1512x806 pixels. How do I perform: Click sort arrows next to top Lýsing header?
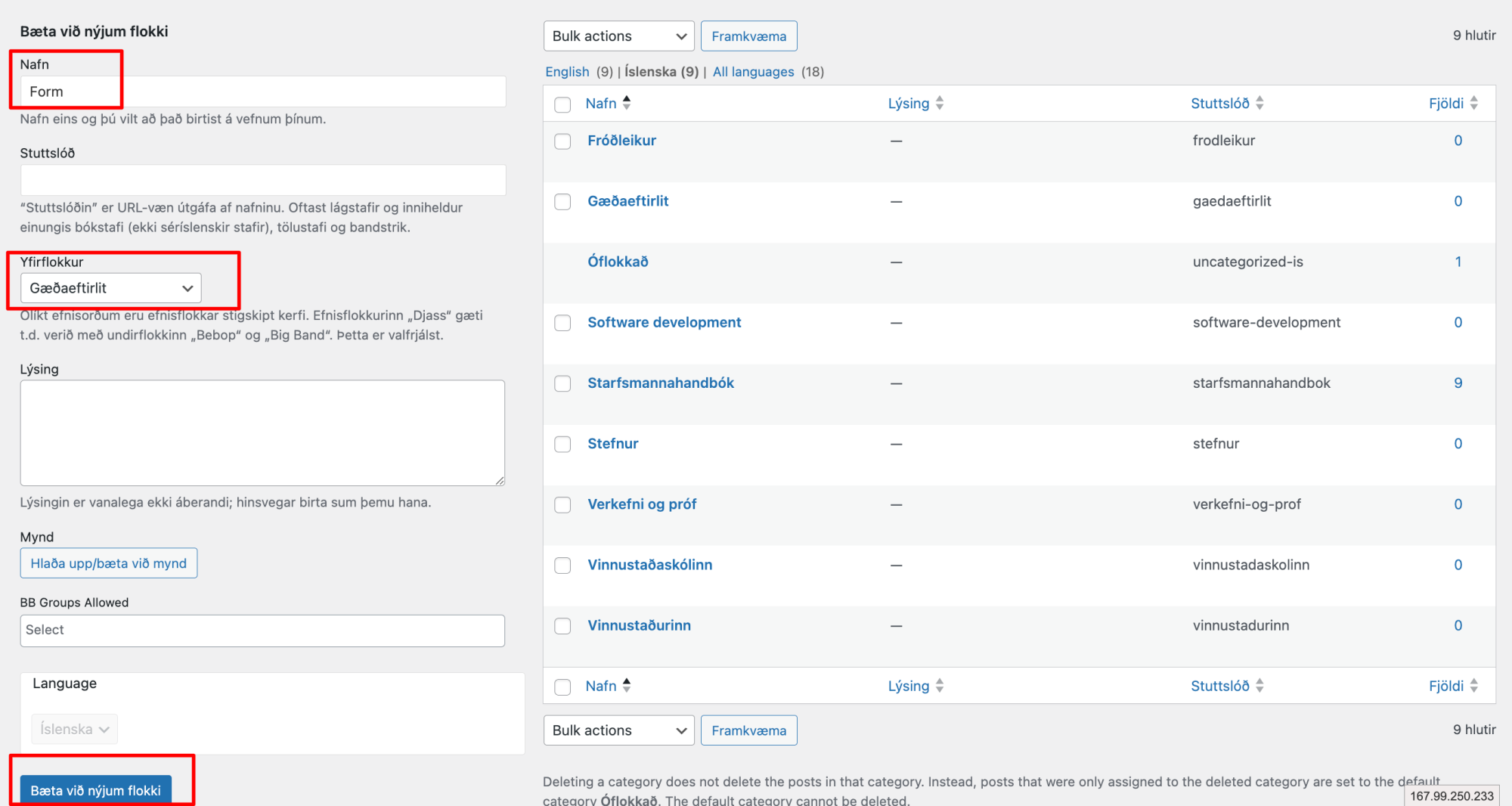click(x=939, y=103)
